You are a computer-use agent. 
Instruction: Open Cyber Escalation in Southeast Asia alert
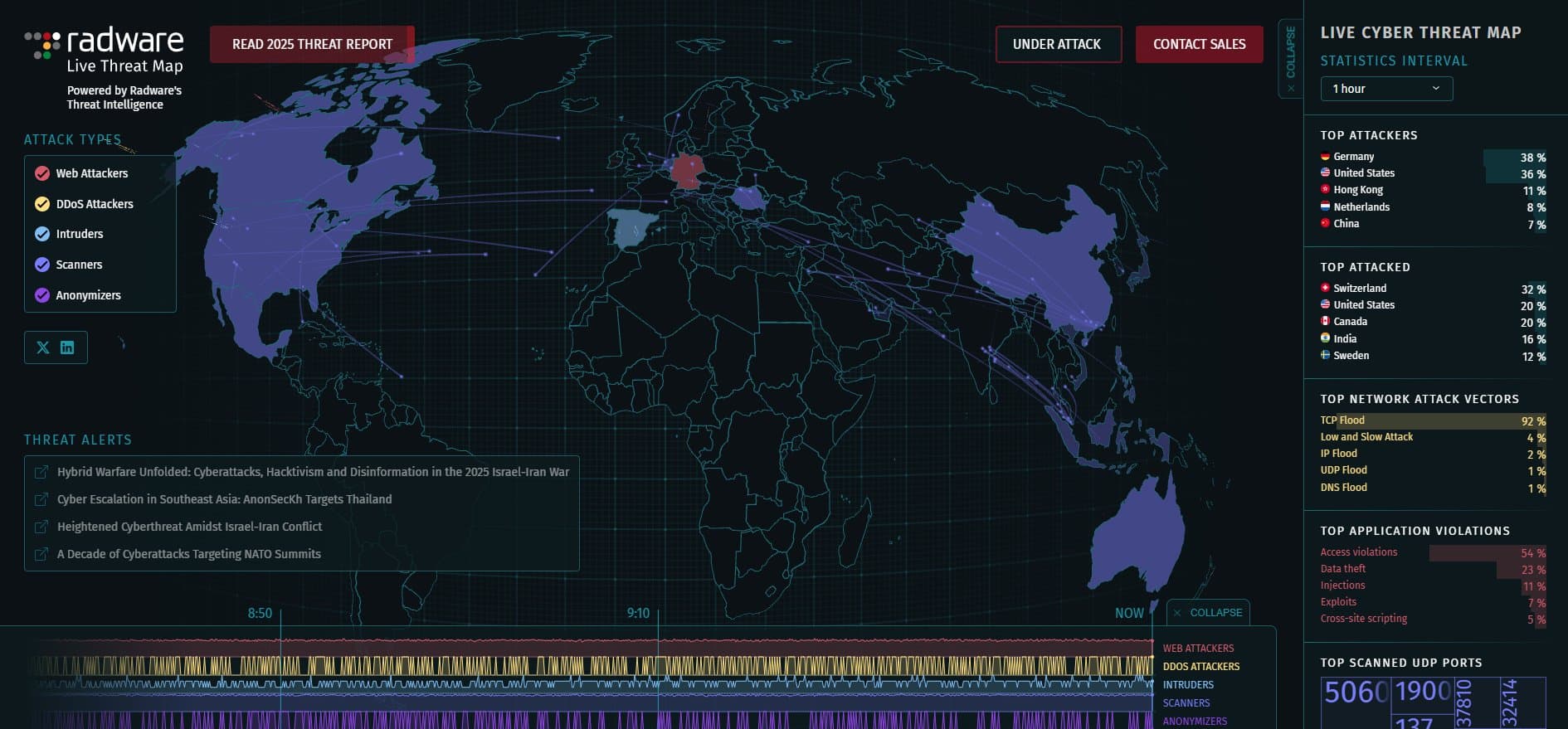point(224,499)
